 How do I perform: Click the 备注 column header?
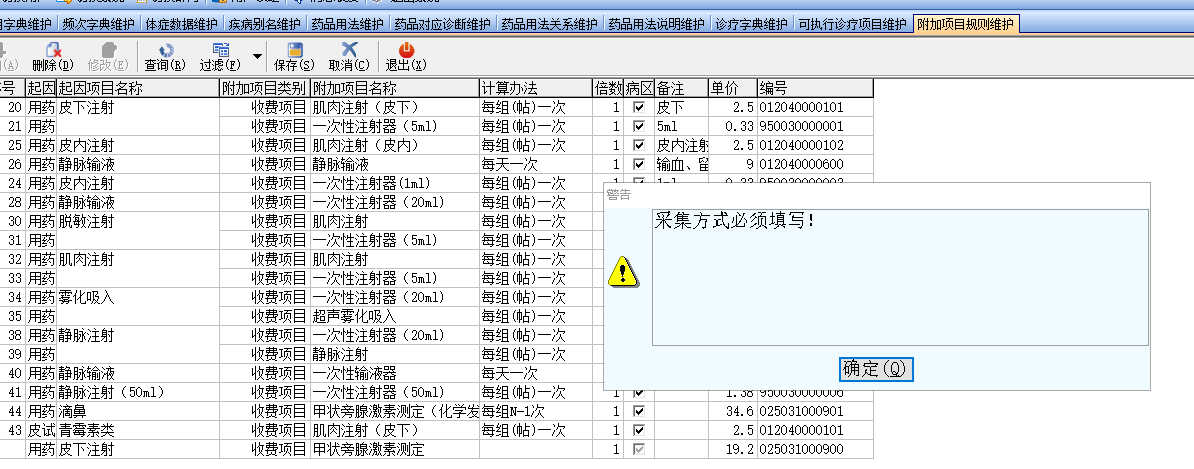pos(682,88)
